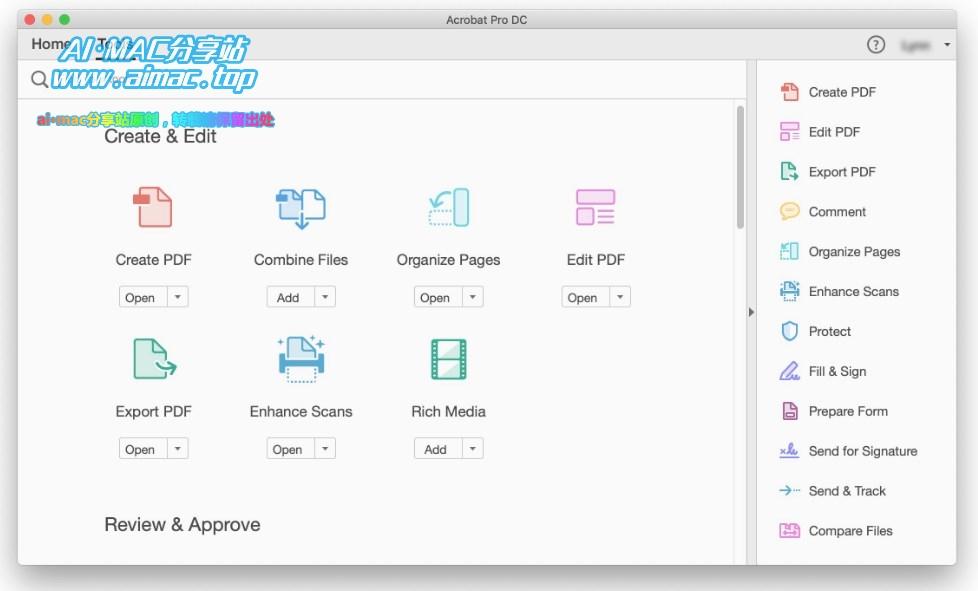
Task: Expand dropdown arrow beside Create PDF Open
Action: [178, 297]
